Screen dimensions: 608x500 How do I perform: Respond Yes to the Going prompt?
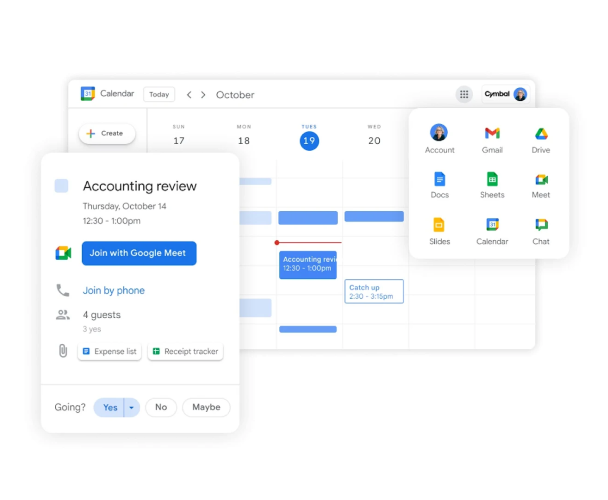(x=109, y=407)
